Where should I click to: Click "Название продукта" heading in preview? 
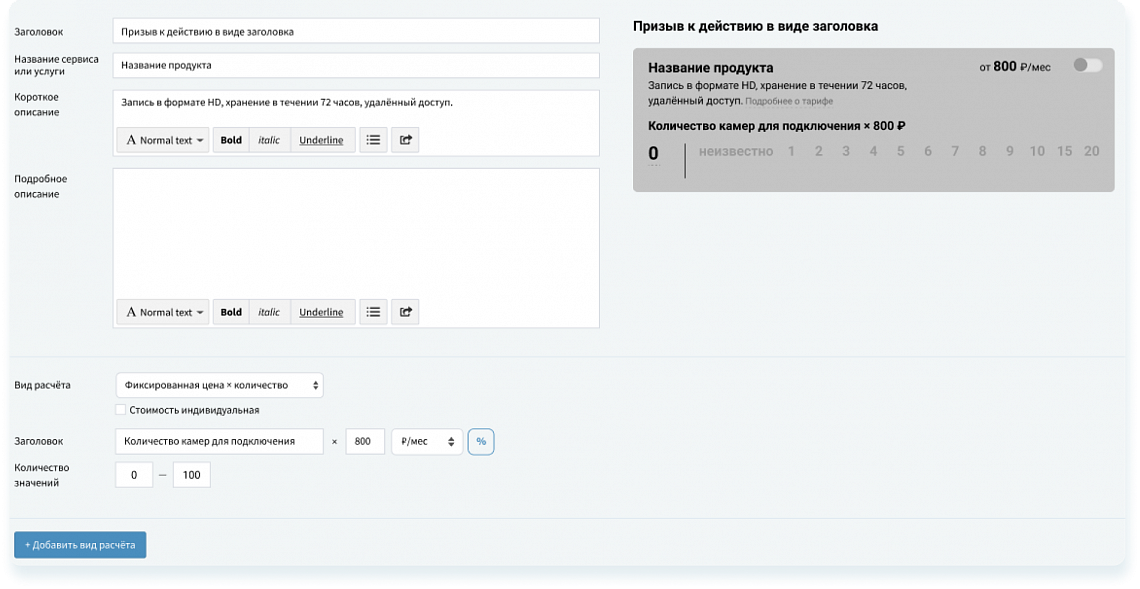point(710,68)
